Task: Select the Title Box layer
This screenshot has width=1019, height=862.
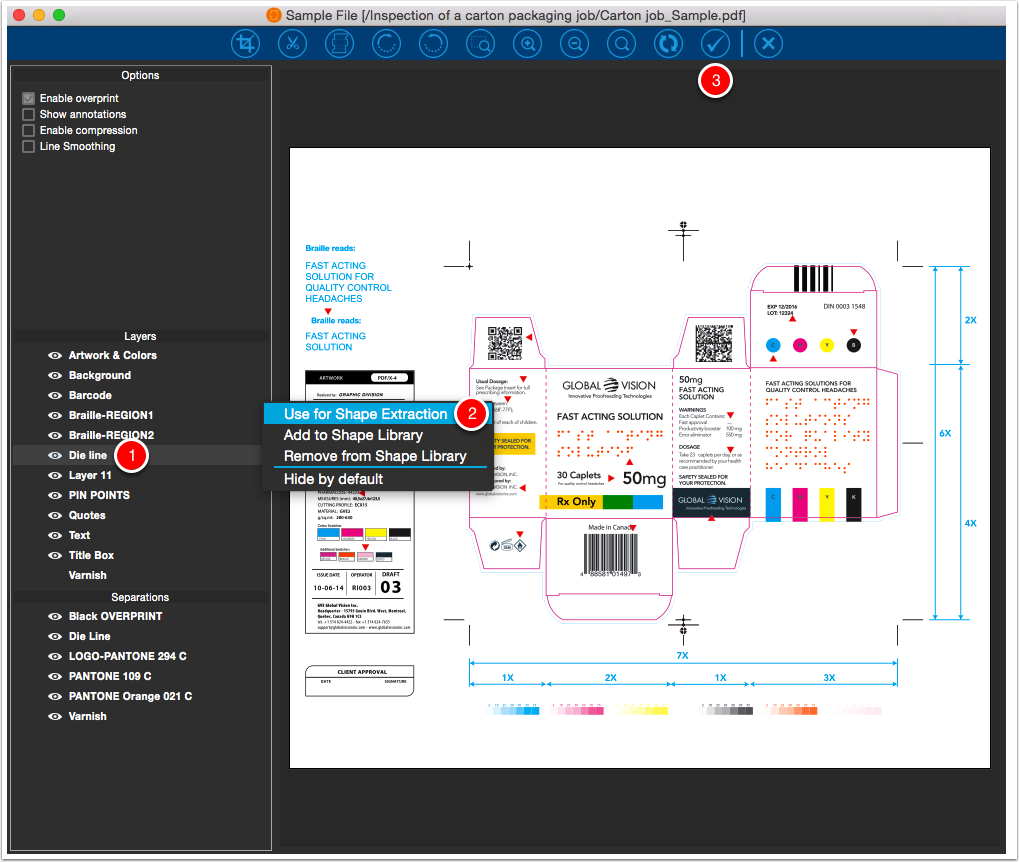Action: coord(91,555)
